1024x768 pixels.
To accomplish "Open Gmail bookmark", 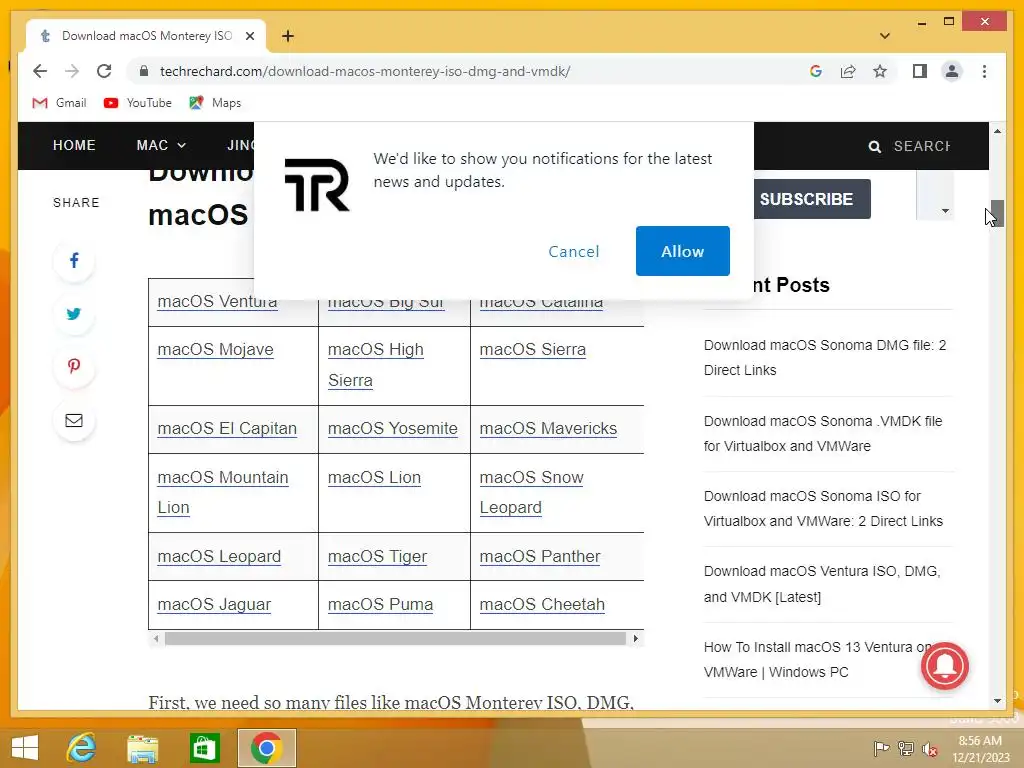I will pyautogui.click(x=59, y=103).
